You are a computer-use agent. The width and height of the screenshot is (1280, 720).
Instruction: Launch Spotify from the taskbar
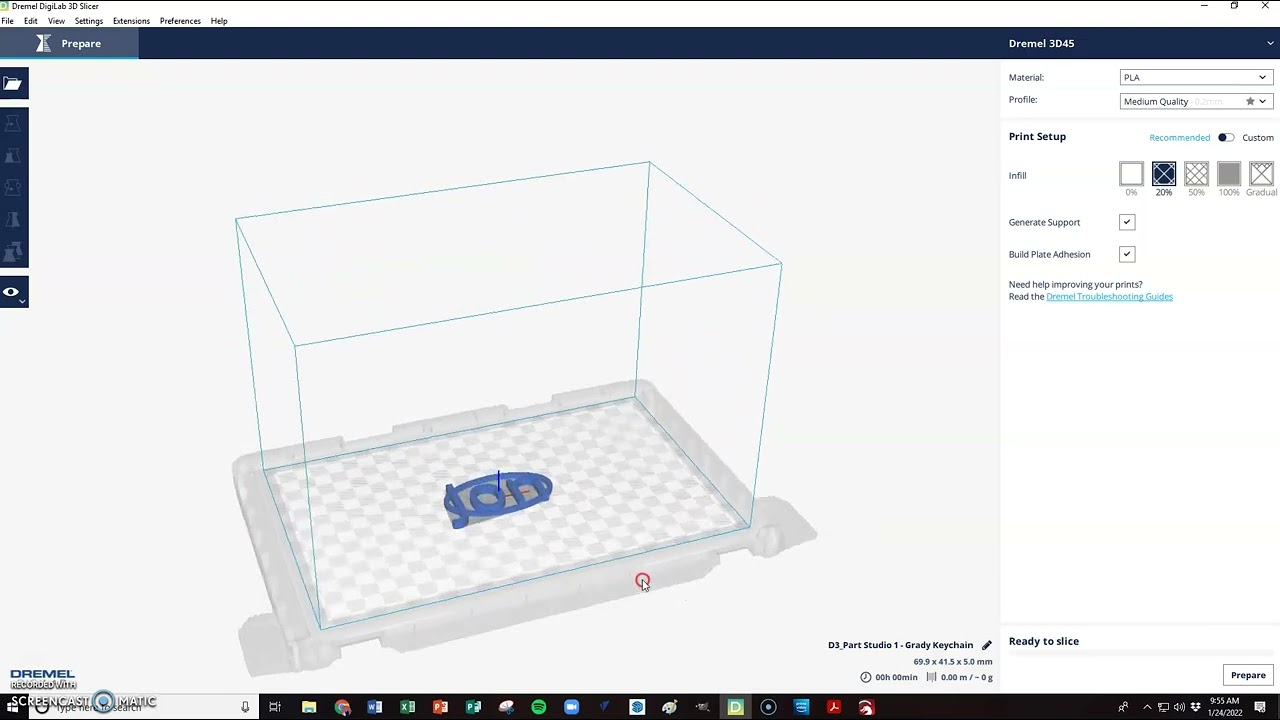tap(538, 707)
